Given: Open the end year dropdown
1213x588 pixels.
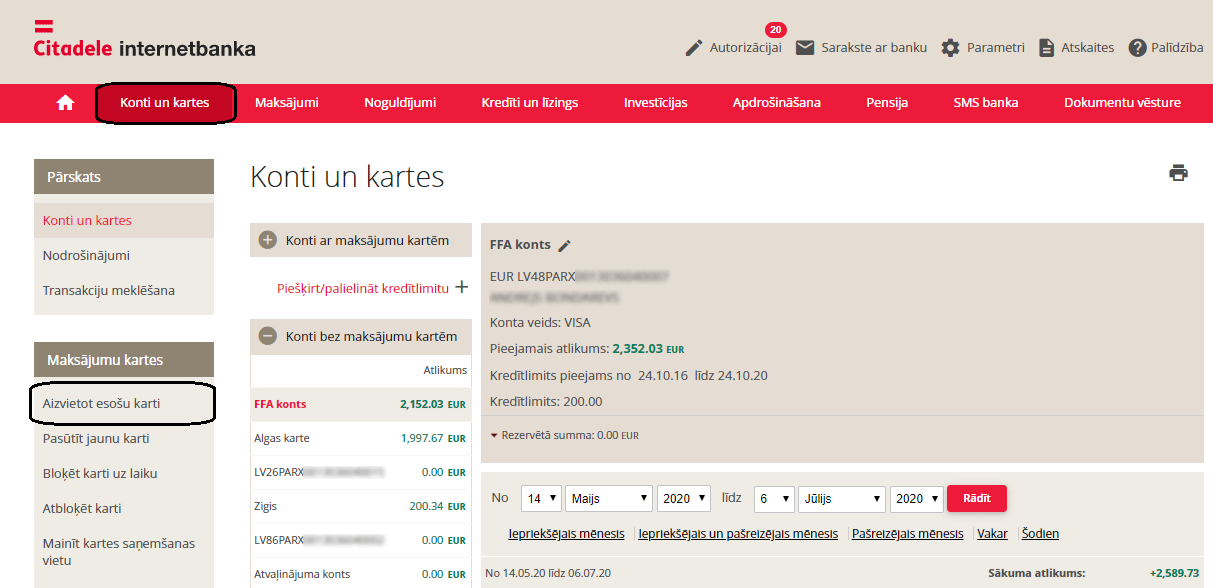Looking at the screenshot, I should click(917, 499).
